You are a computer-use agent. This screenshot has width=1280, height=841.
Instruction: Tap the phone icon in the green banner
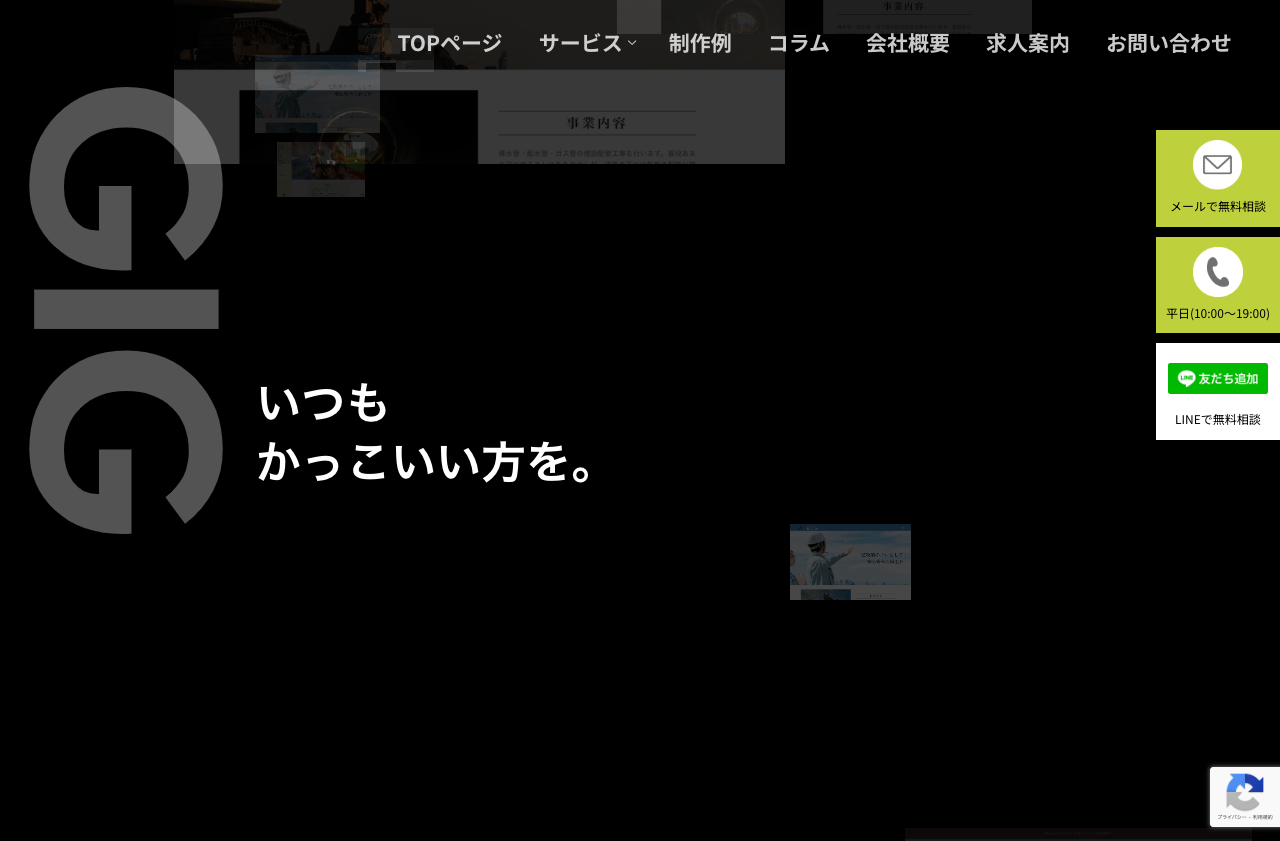[1217, 271]
